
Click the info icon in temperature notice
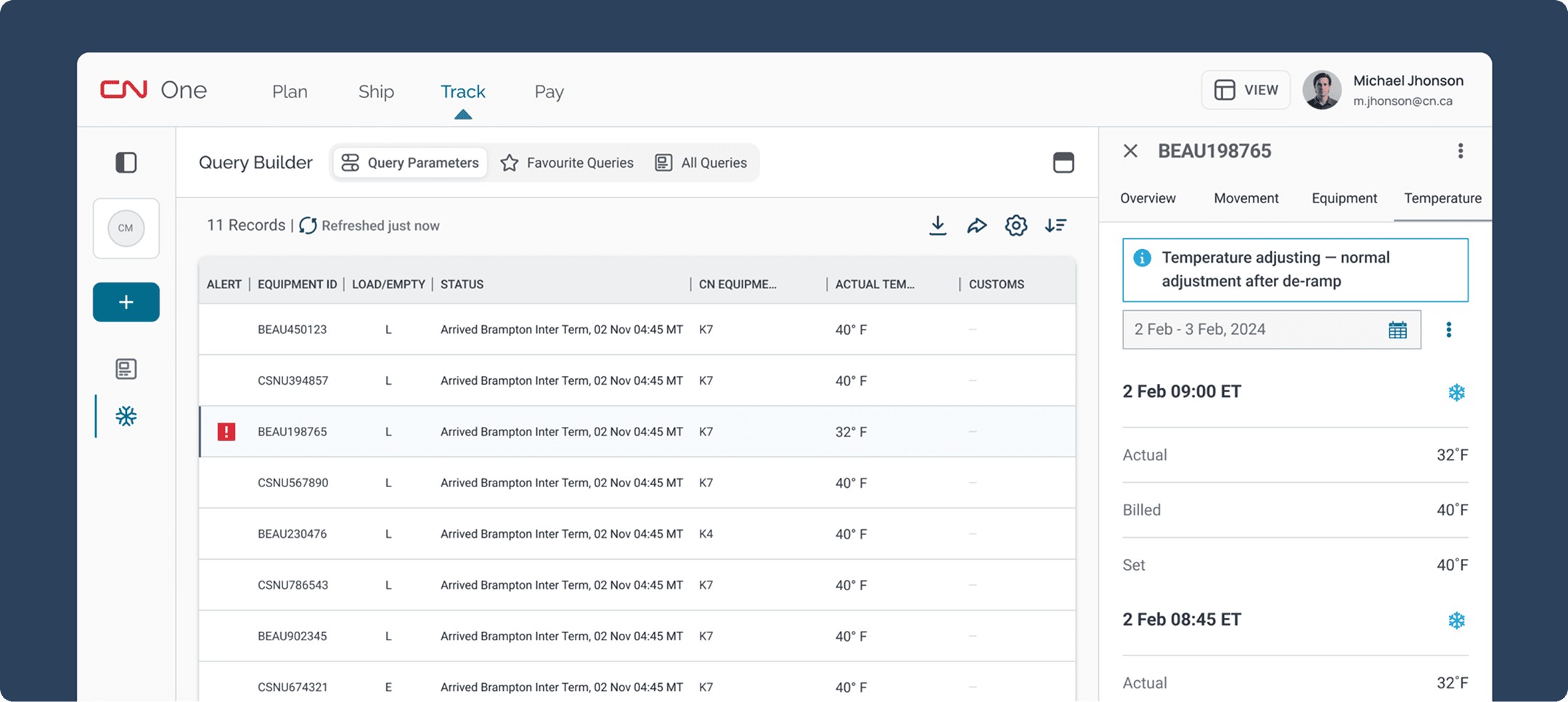pos(1142,258)
